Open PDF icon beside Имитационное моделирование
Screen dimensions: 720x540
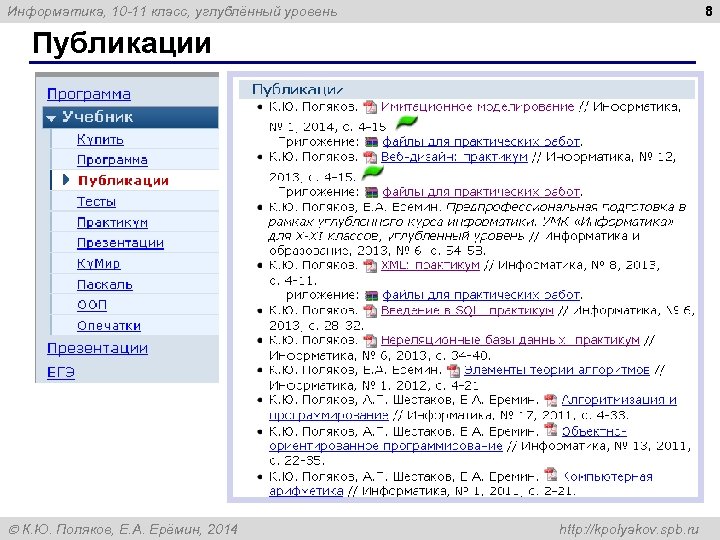click(x=370, y=107)
